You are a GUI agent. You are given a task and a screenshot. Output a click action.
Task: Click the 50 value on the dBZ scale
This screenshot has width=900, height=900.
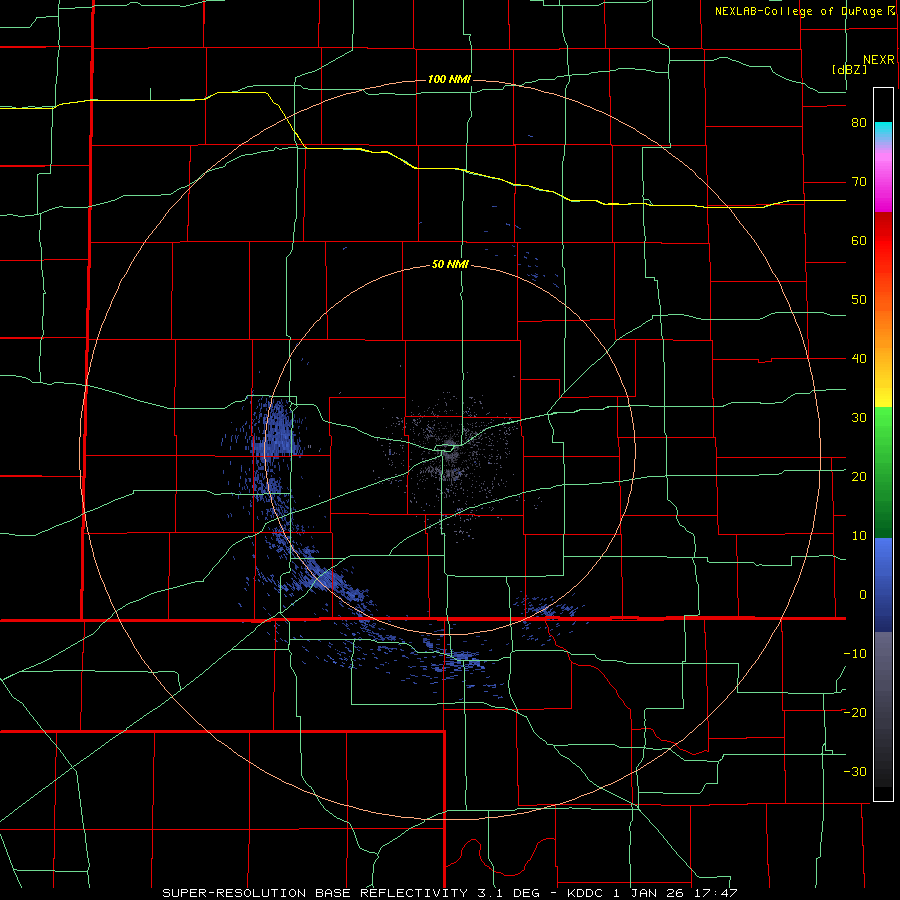point(858,300)
